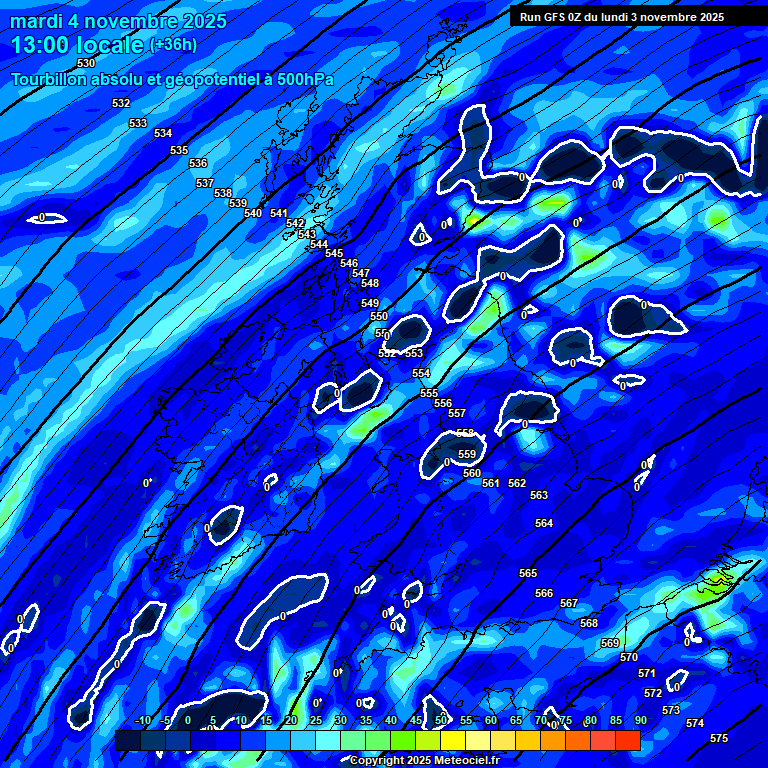Click the 549 geopotential contour label
768x768 pixels.
tap(370, 303)
